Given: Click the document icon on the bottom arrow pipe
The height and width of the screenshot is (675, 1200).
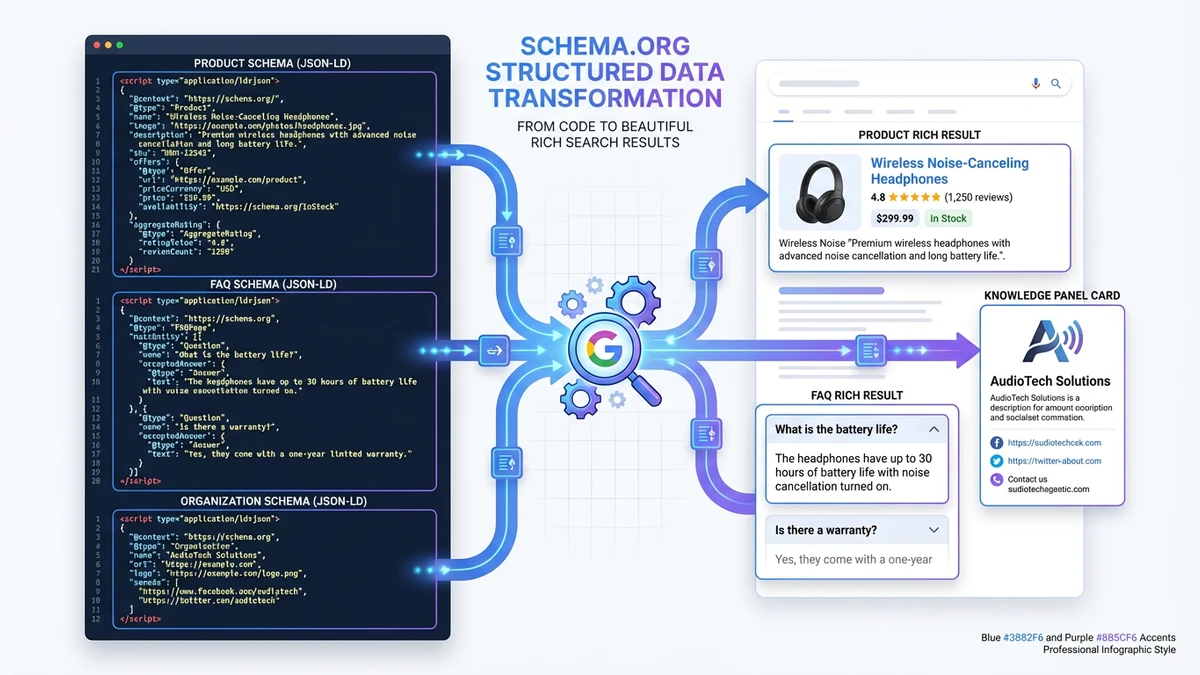Looking at the screenshot, I should tap(505, 462).
